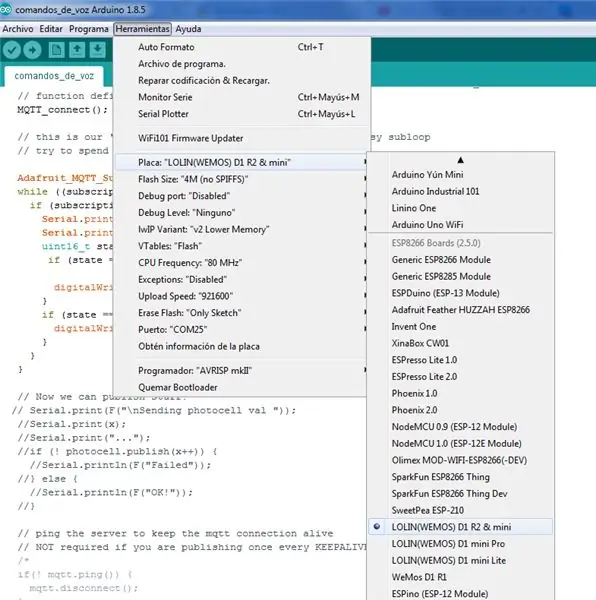
Task: Select SweetPea ESP-210 board
Action: pos(461,510)
